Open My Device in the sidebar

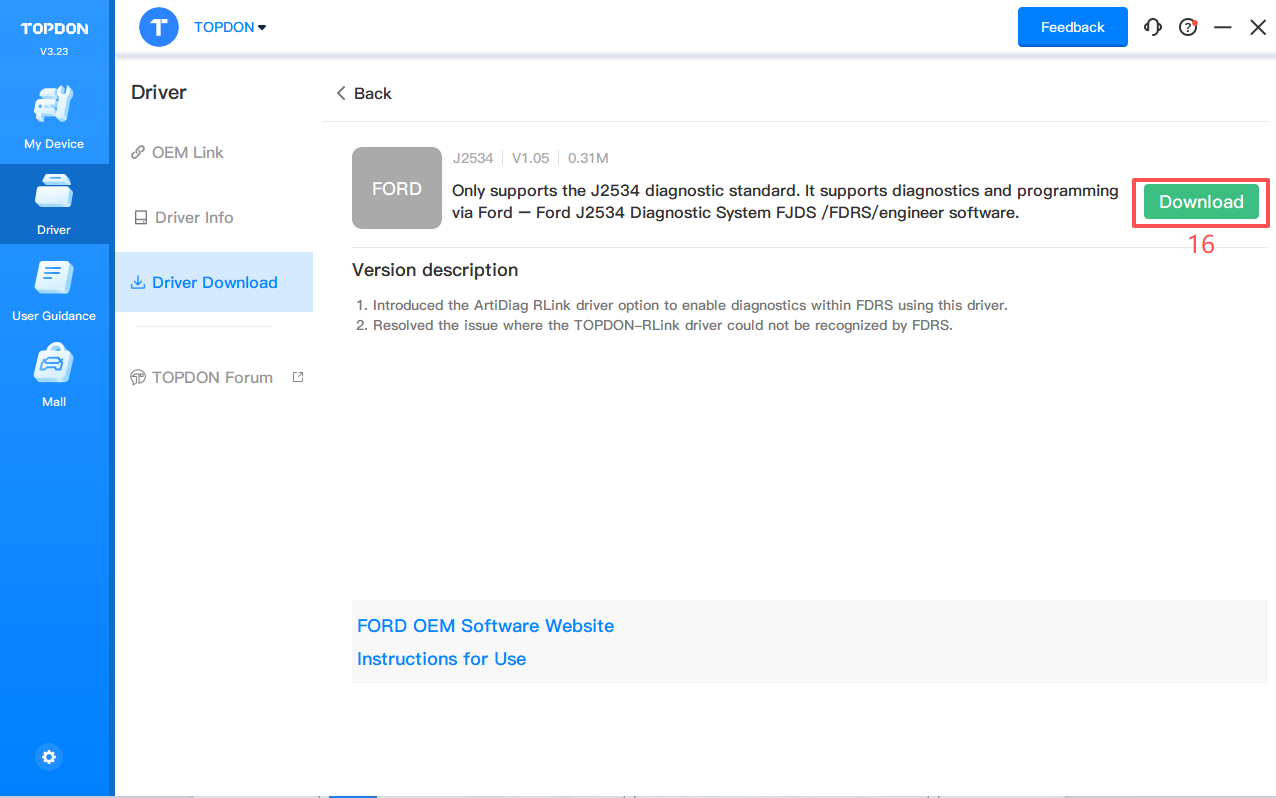coord(54,117)
